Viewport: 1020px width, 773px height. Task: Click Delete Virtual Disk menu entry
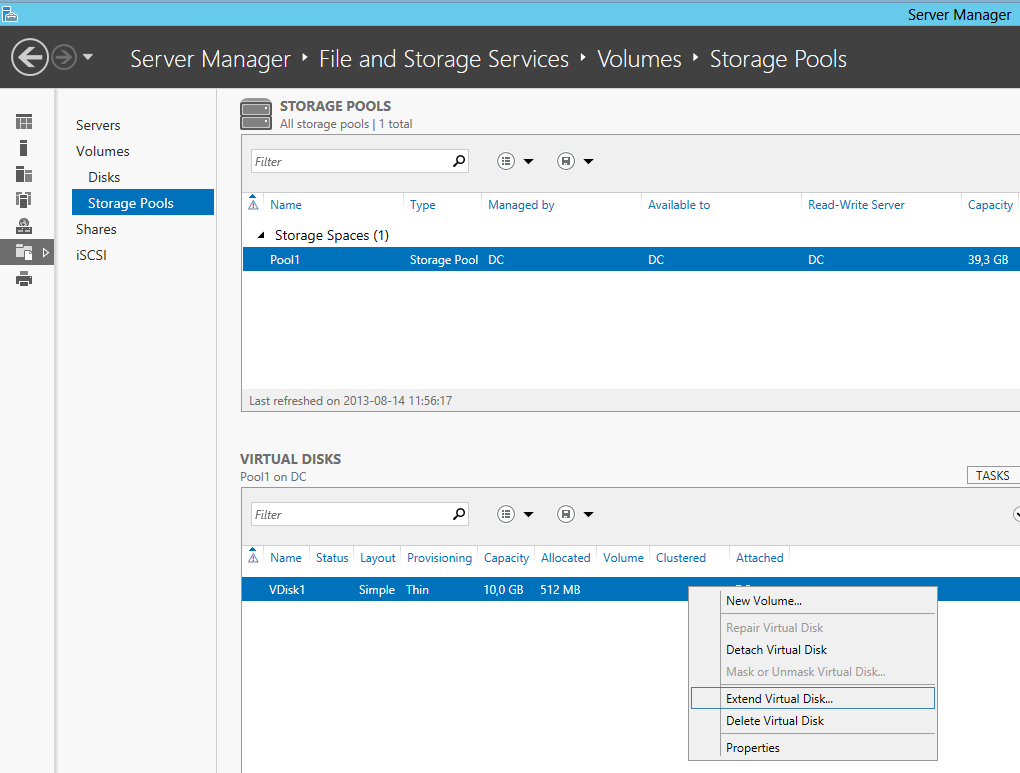click(775, 721)
